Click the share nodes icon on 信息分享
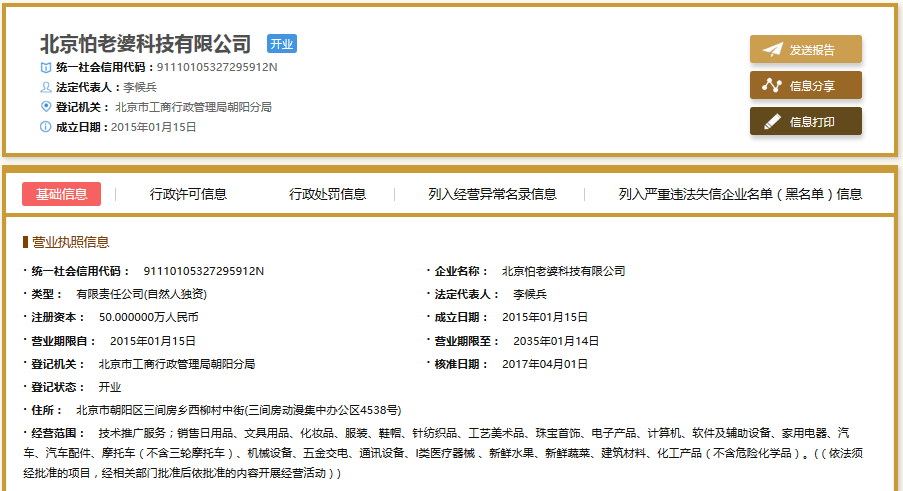 (x=772, y=86)
